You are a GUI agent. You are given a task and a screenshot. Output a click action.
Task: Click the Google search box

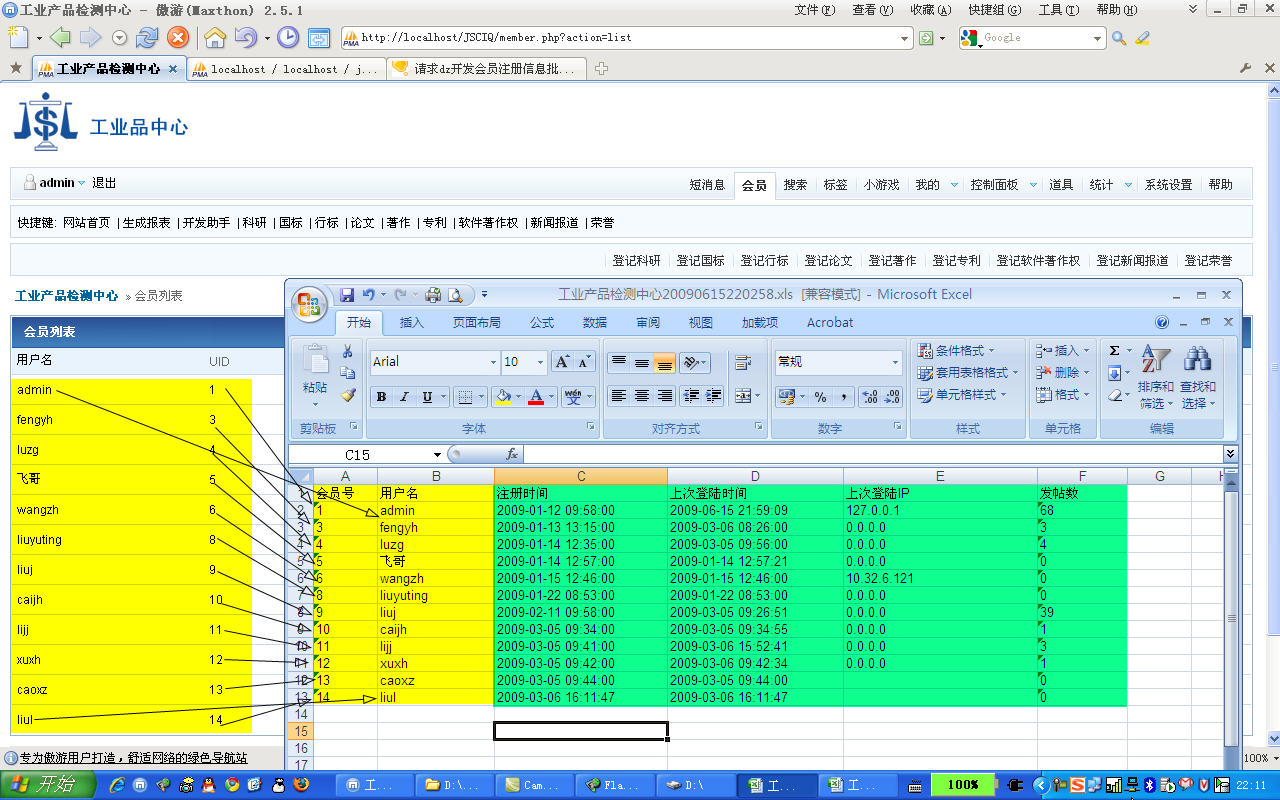tap(1034, 38)
